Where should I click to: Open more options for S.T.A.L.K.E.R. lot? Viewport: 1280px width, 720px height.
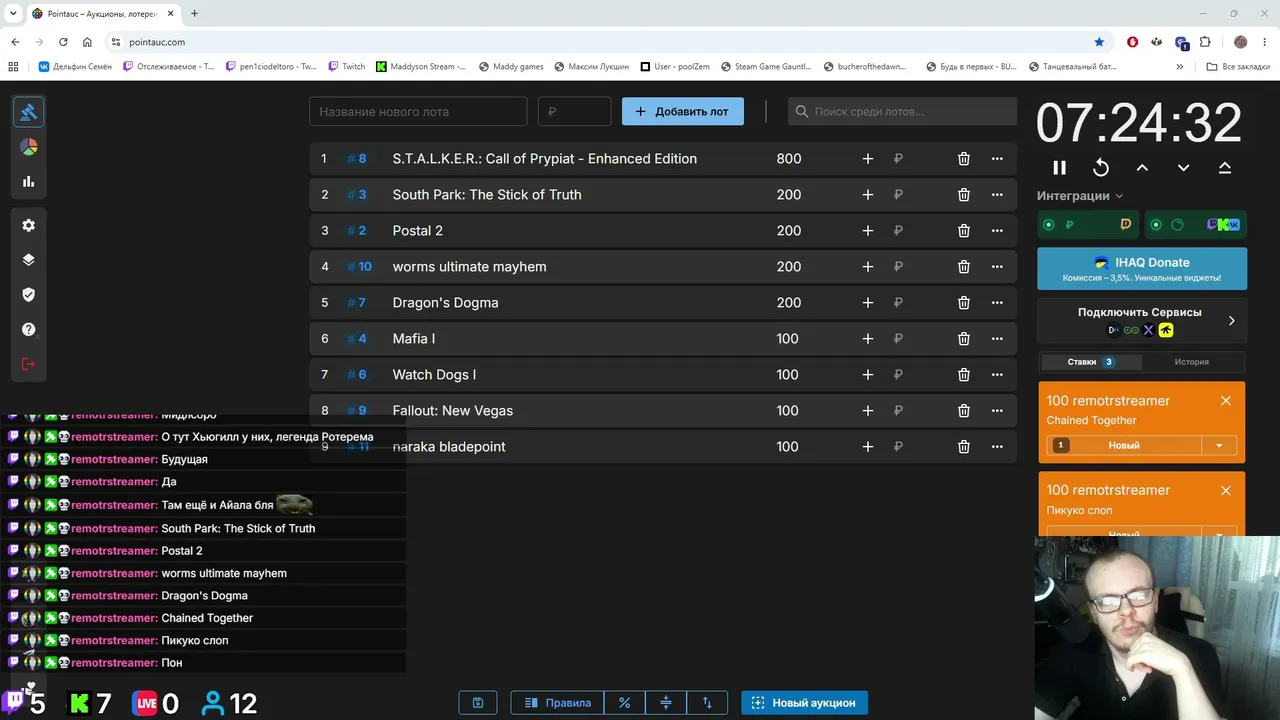point(997,159)
